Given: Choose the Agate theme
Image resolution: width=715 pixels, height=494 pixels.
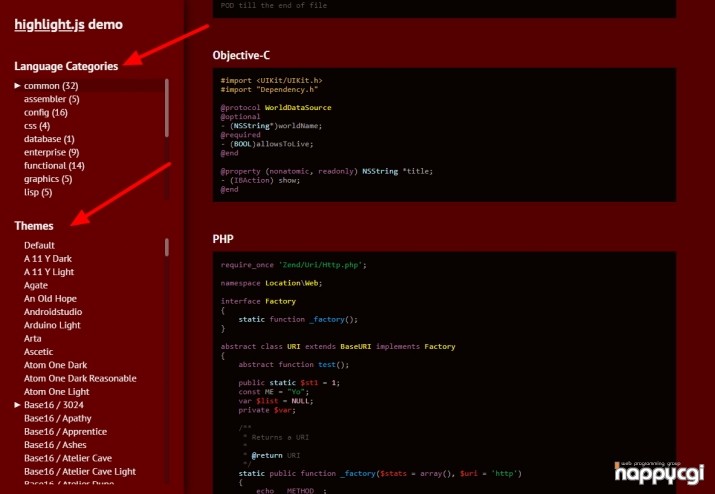Looking at the screenshot, I should [x=36, y=285].
